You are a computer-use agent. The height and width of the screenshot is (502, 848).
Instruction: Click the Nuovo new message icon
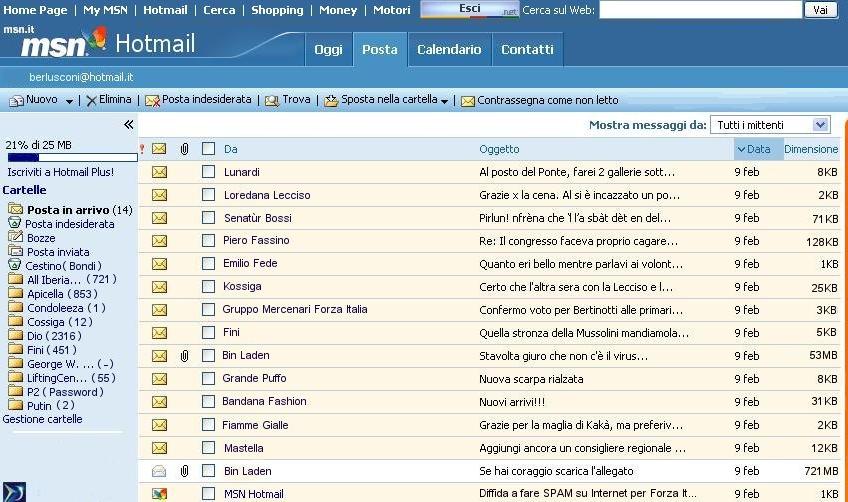click(17, 101)
